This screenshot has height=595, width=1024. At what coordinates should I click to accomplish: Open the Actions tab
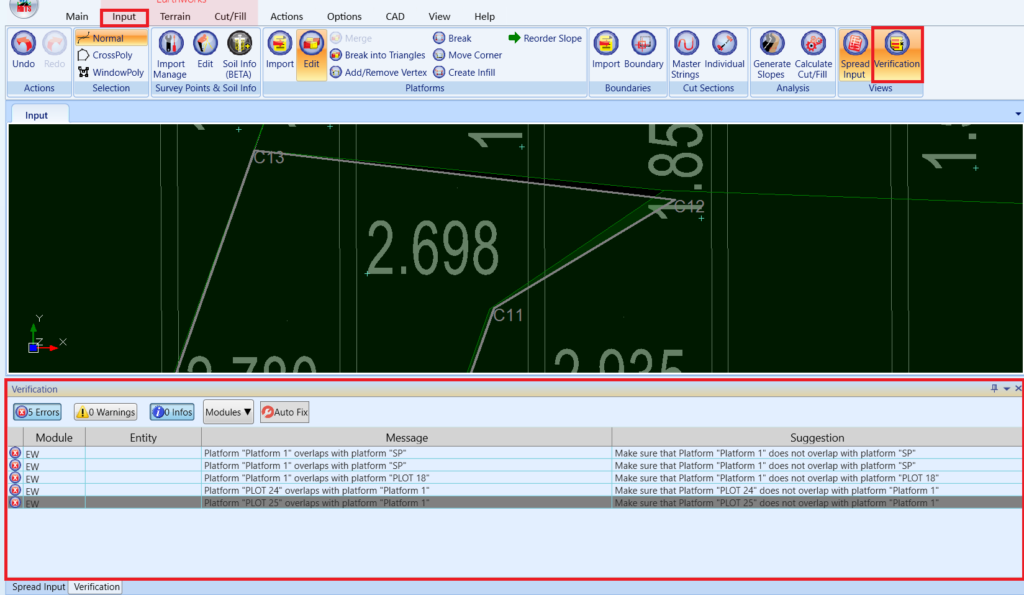point(287,16)
